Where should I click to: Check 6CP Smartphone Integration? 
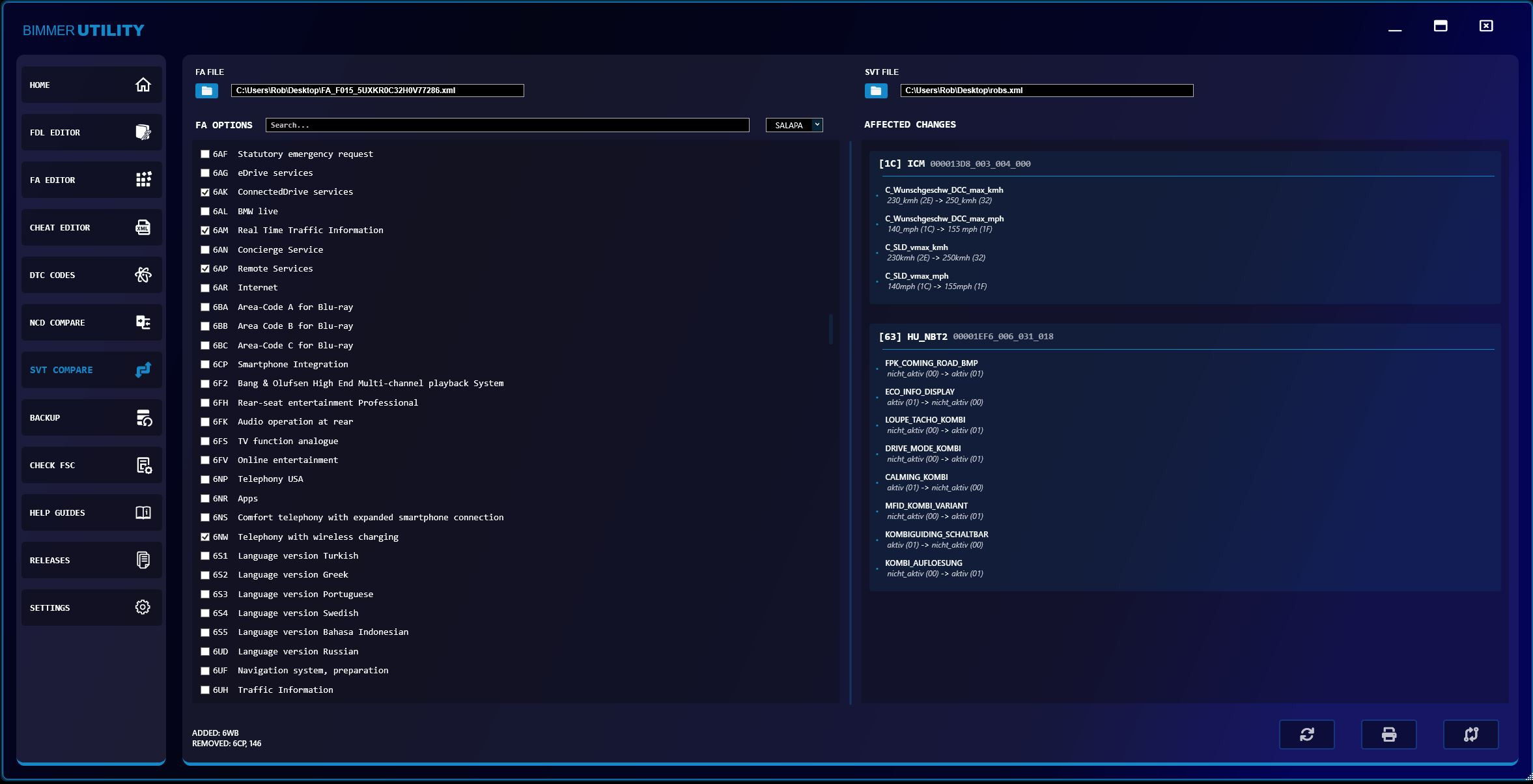[x=205, y=365]
